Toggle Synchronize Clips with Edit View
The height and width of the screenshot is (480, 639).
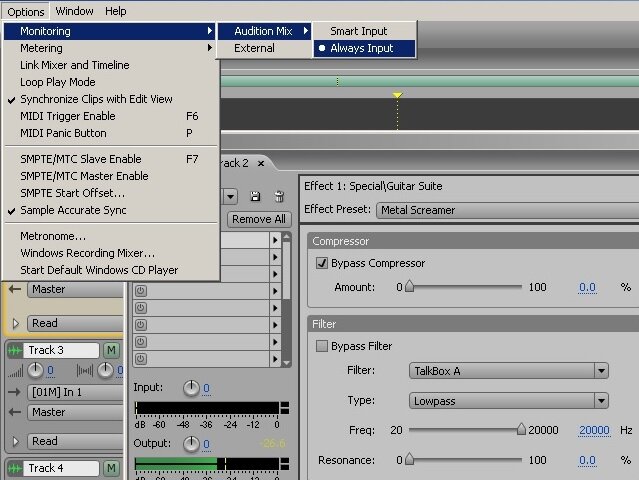click(109, 99)
